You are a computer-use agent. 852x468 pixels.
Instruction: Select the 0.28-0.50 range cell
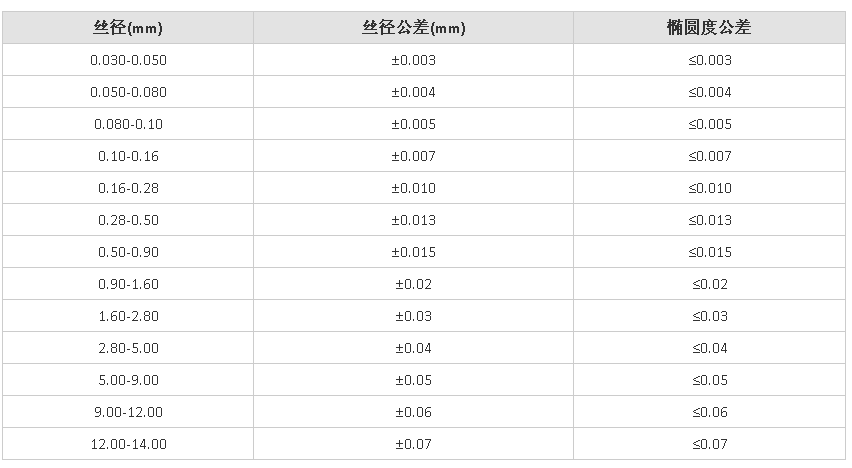[x=128, y=220]
